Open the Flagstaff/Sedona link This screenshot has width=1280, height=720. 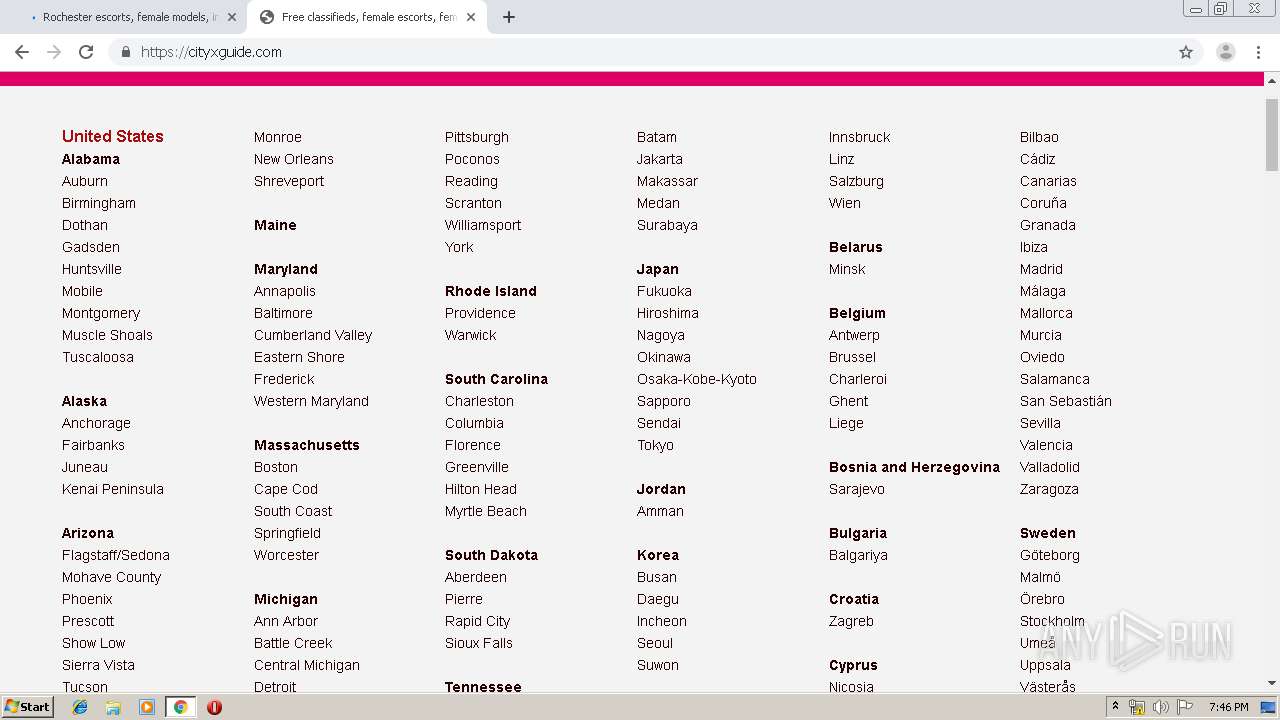[116, 555]
